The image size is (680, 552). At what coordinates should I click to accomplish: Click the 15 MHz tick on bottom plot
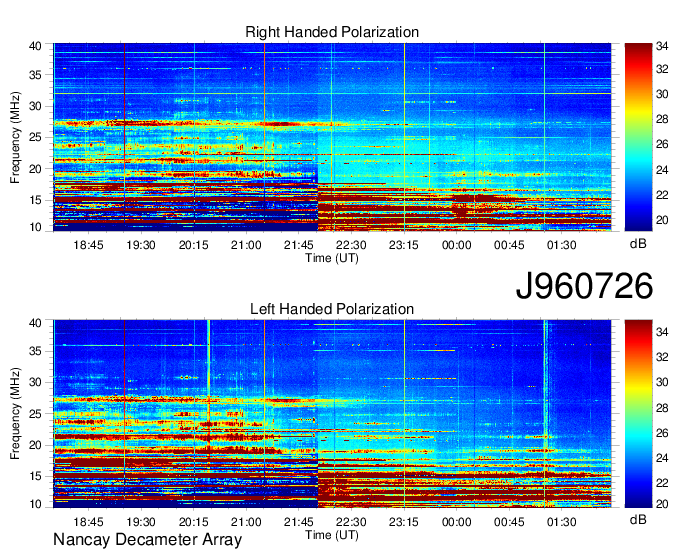click(x=35, y=477)
